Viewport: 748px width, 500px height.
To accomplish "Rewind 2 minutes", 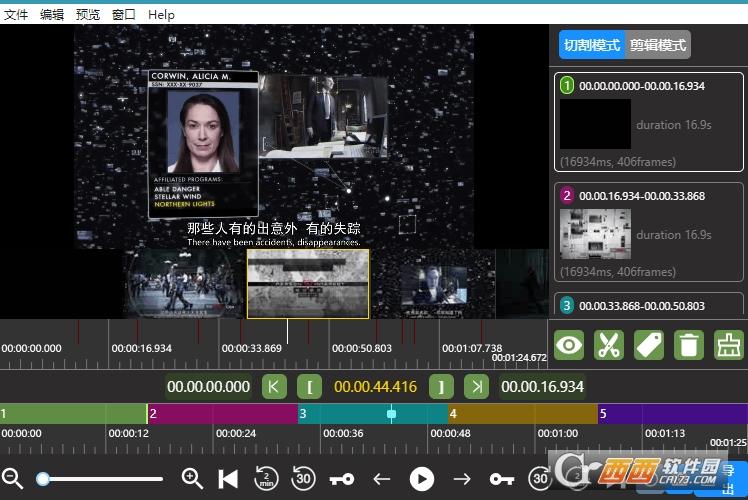I will [x=266, y=478].
